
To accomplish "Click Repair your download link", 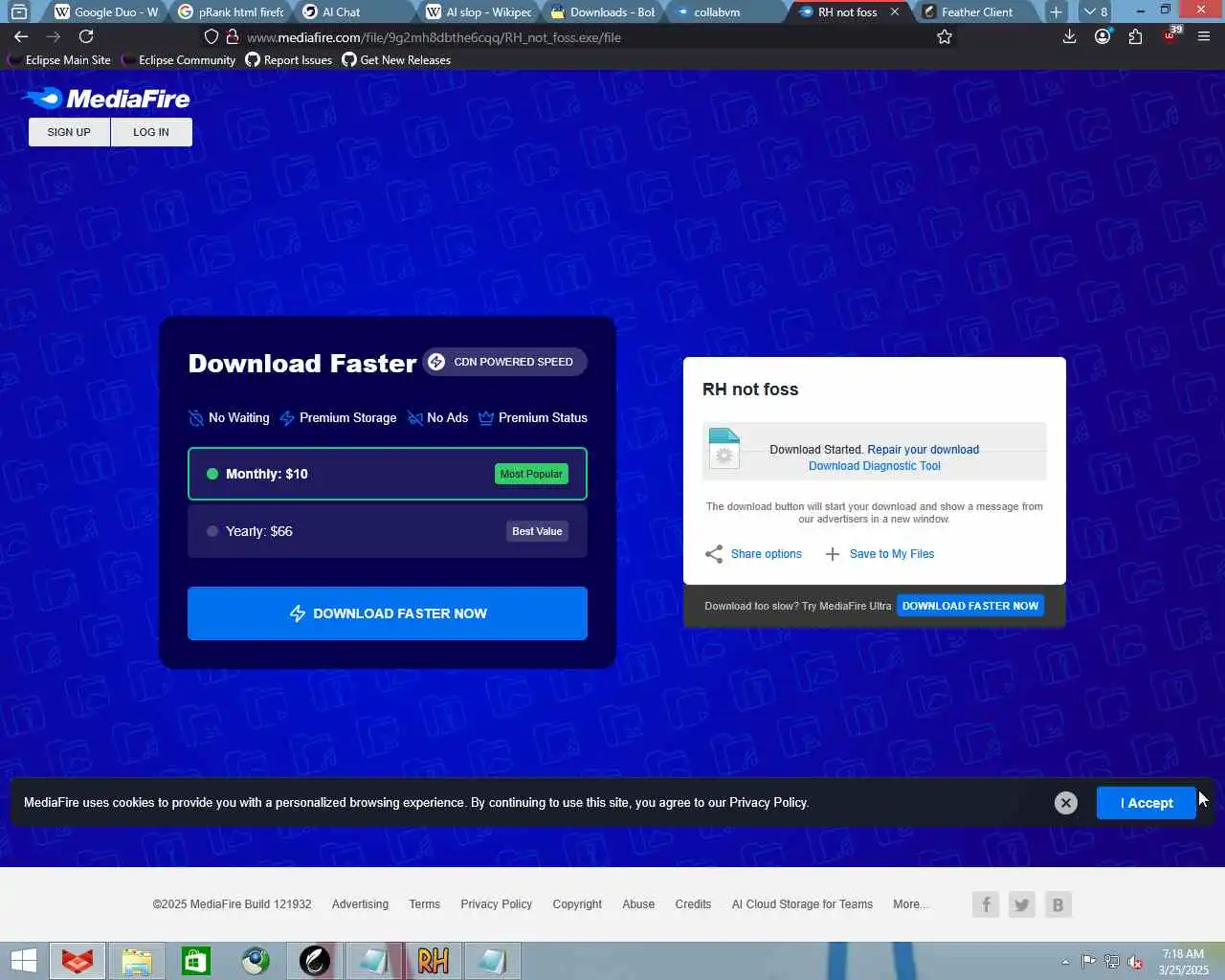I will pyautogui.click(x=923, y=450).
